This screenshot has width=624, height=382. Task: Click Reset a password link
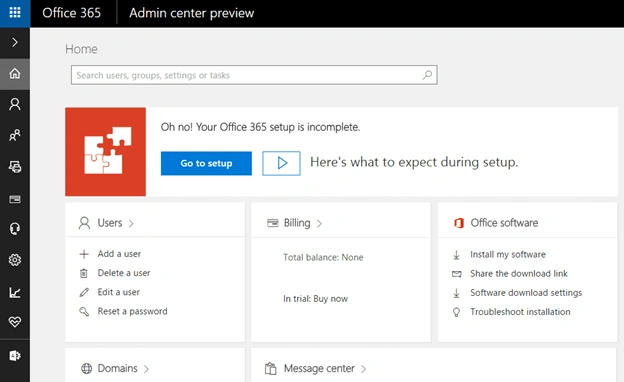pyautogui.click(x=133, y=311)
